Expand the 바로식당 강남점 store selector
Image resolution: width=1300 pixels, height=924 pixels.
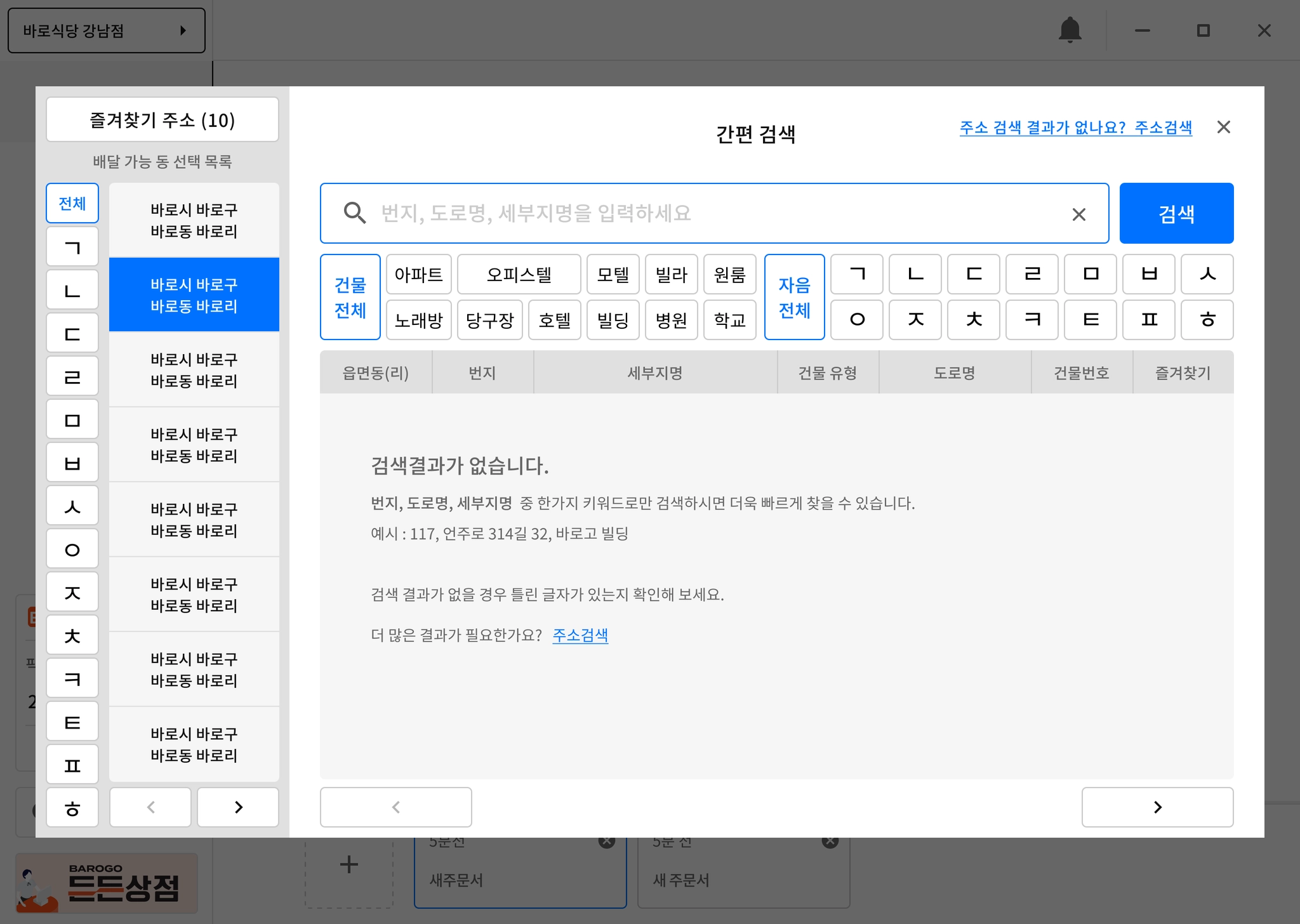tap(106, 30)
